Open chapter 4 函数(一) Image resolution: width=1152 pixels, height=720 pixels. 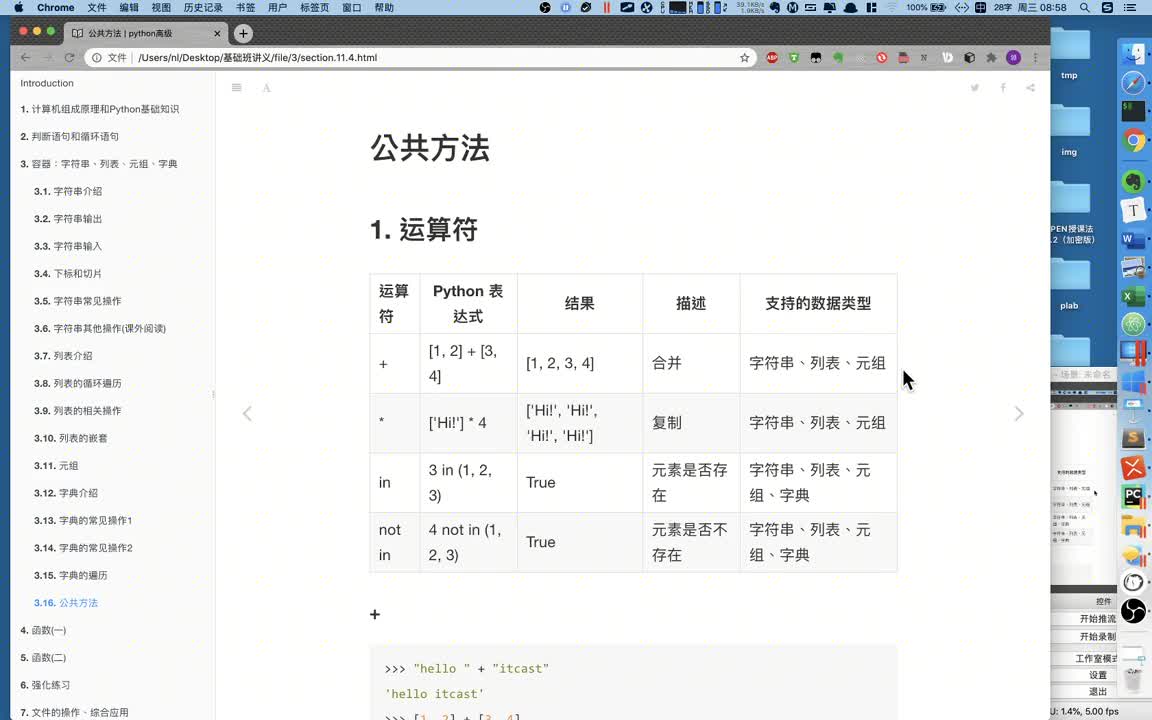43,630
